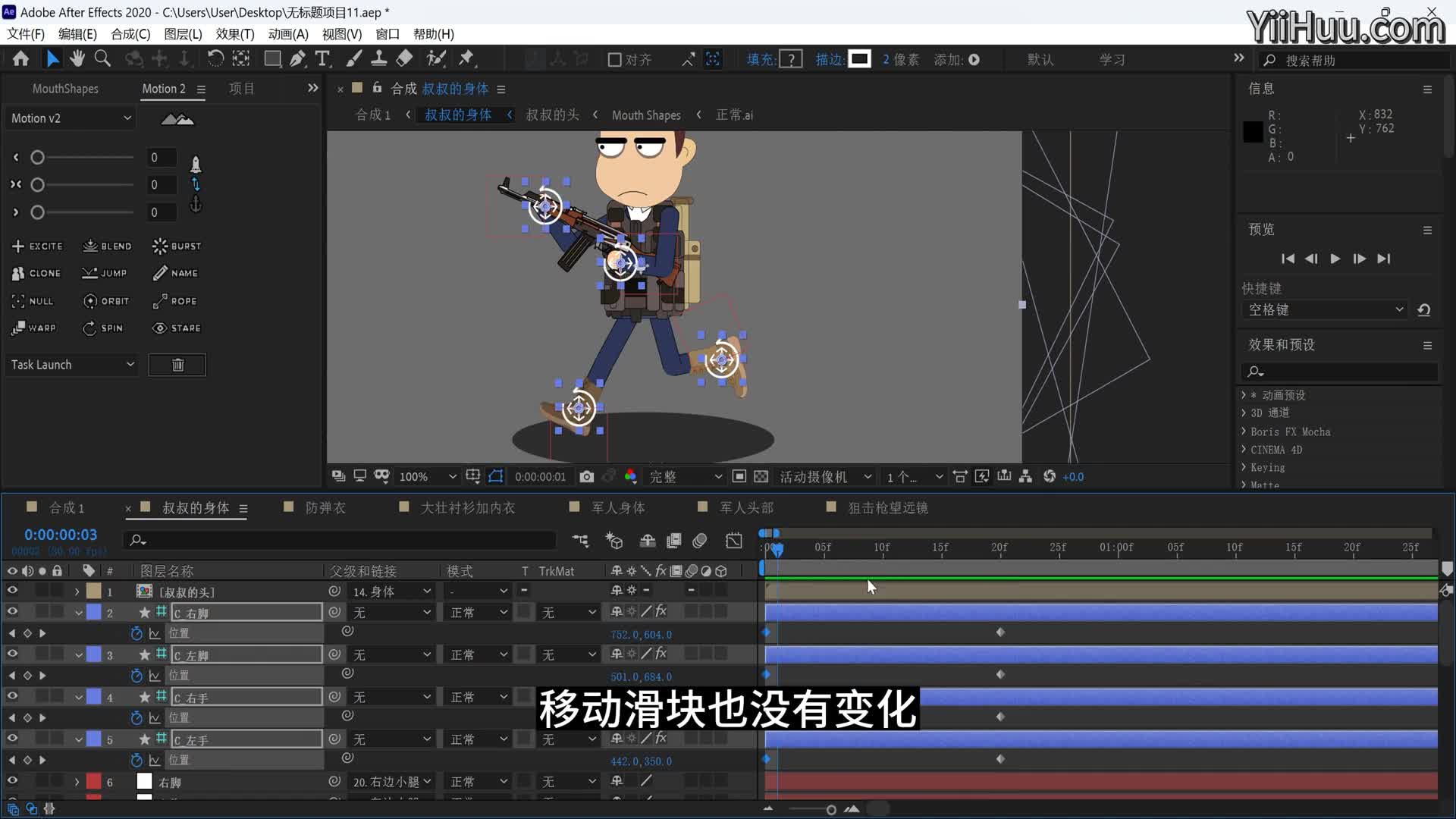Viewport: 1456px width, 819px height.
Task: Click the EXCITE button in Motion 2
Action: [37, 246]
